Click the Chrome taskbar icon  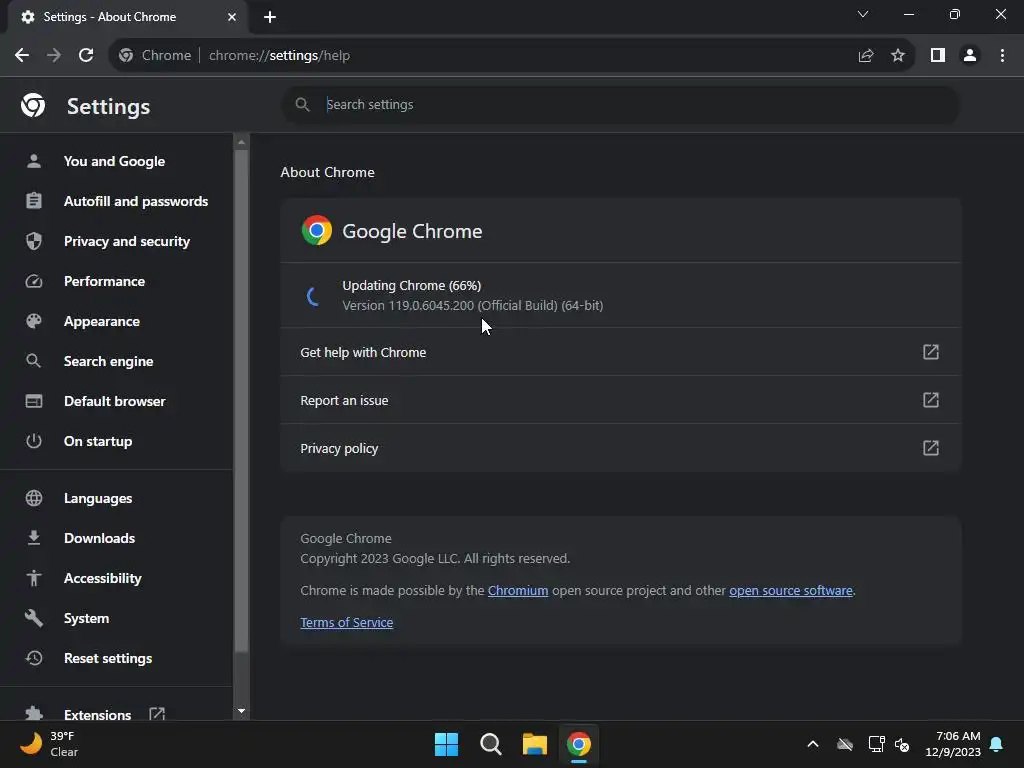(579, 744)
